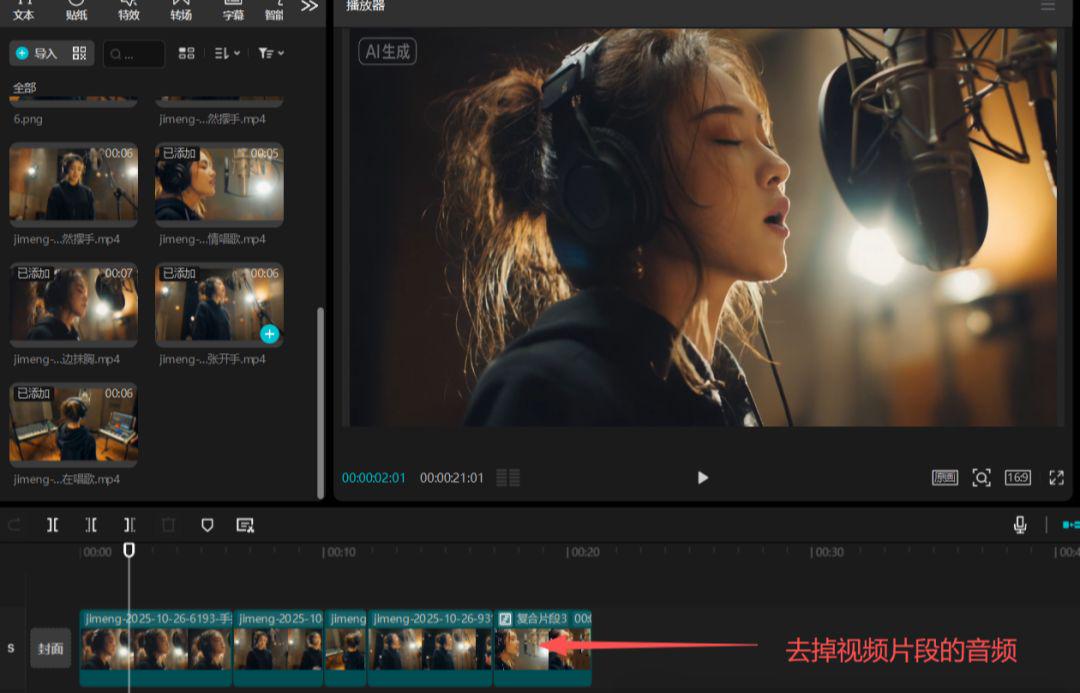This screenshot has height=693, width=1080.
Task: Open the 字幕 captions panel
Action: [233, 10]
